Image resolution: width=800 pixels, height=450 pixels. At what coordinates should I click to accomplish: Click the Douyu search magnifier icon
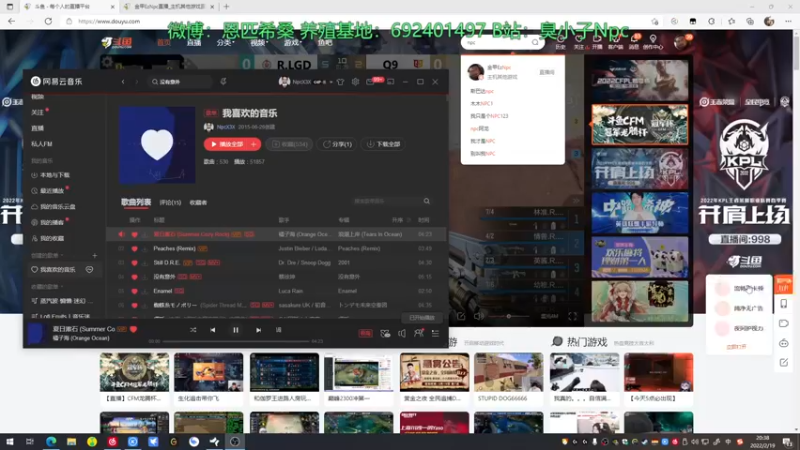(535, 42)
